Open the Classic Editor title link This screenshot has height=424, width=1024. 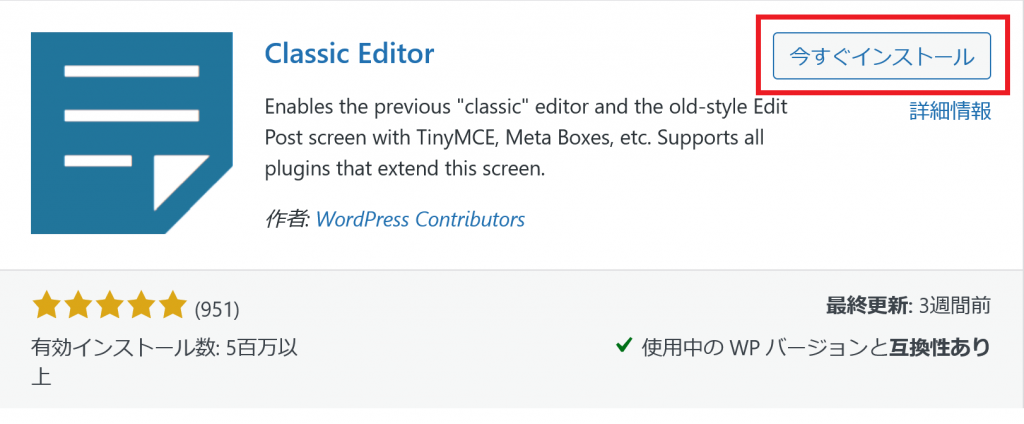tap(349, 54)
